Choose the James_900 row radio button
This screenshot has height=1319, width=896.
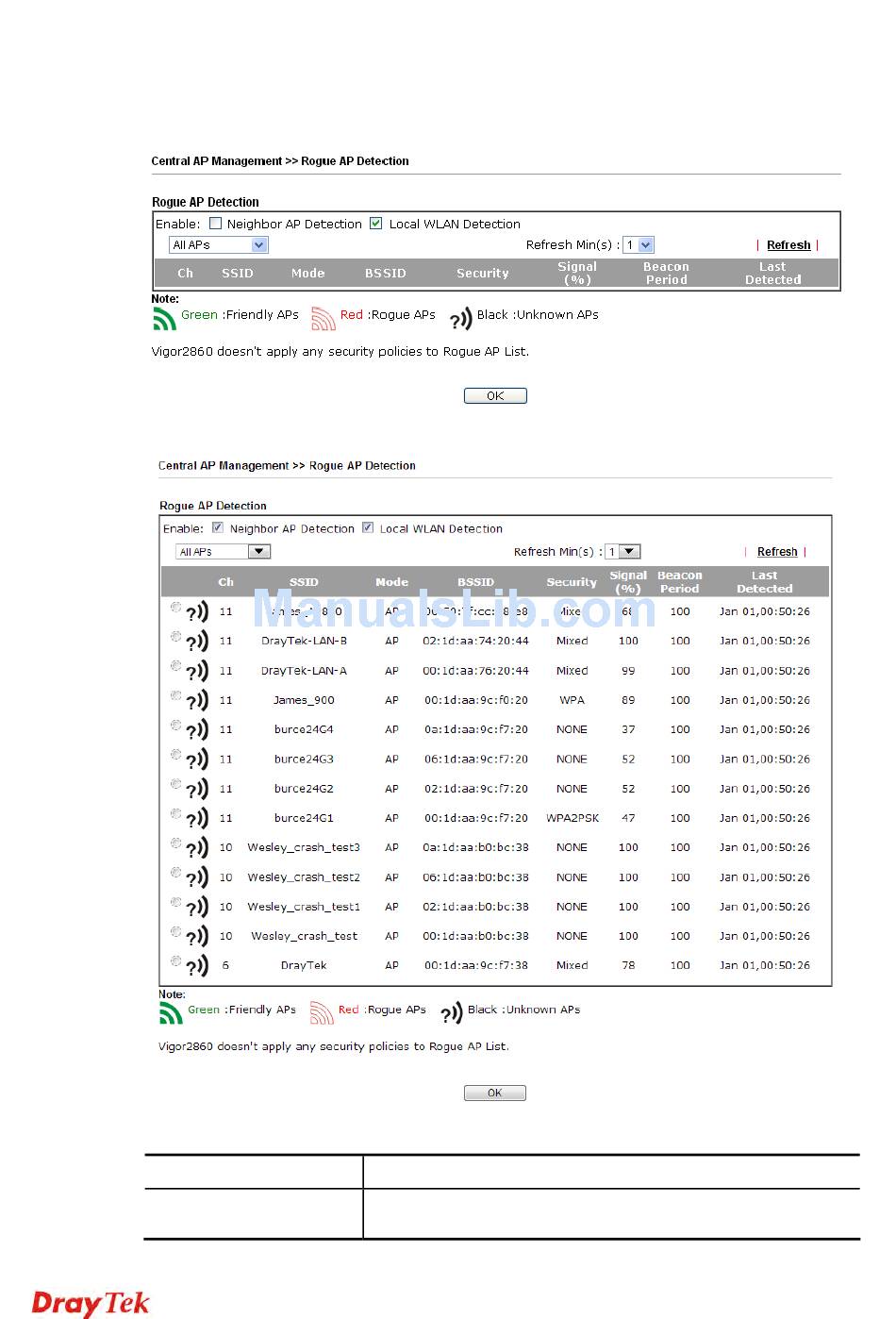(175, 695)
